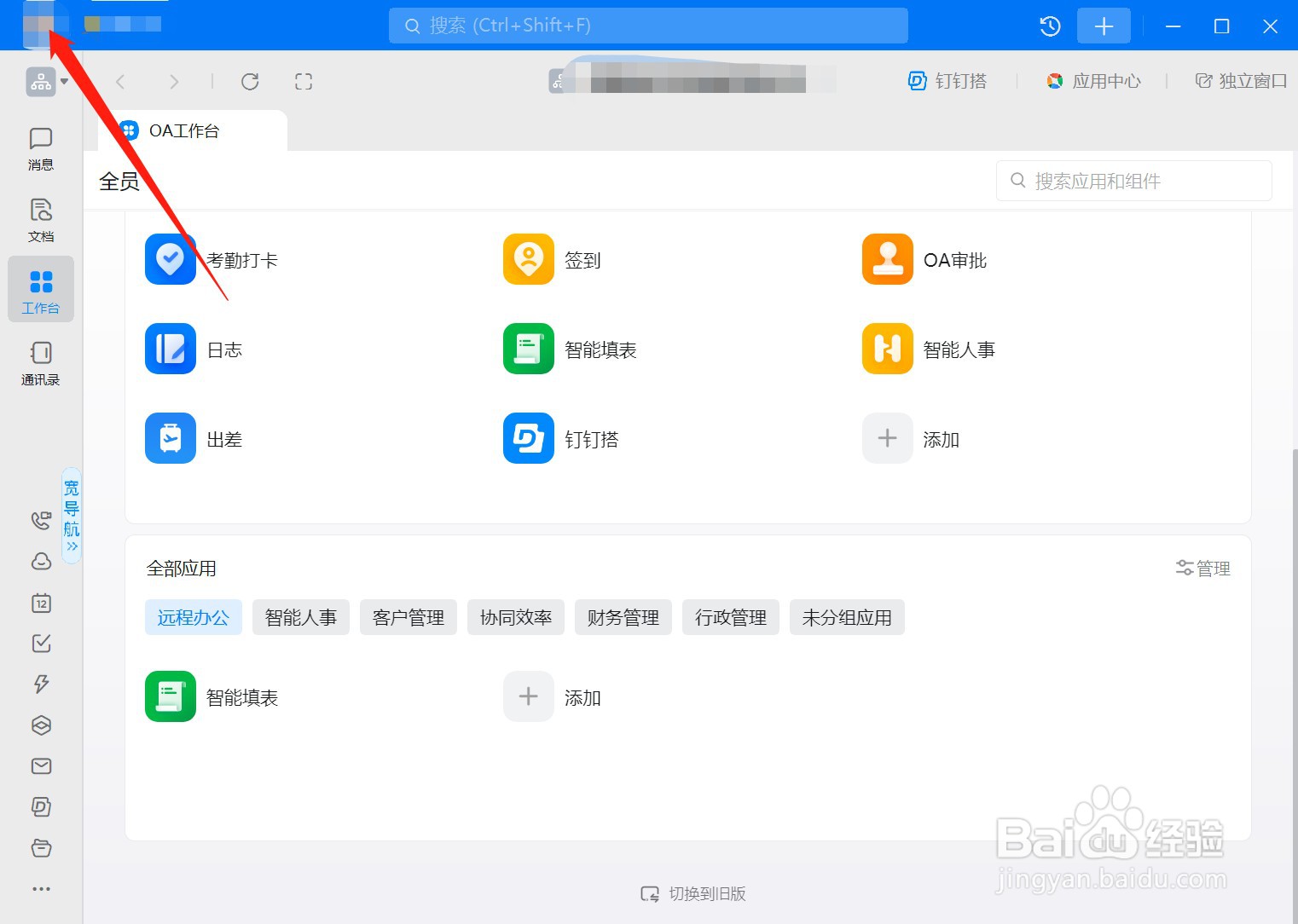Focus the 搜索应用和组件 search field
The height and width of the screenshot is (924, 1298).
[1134, 181]
